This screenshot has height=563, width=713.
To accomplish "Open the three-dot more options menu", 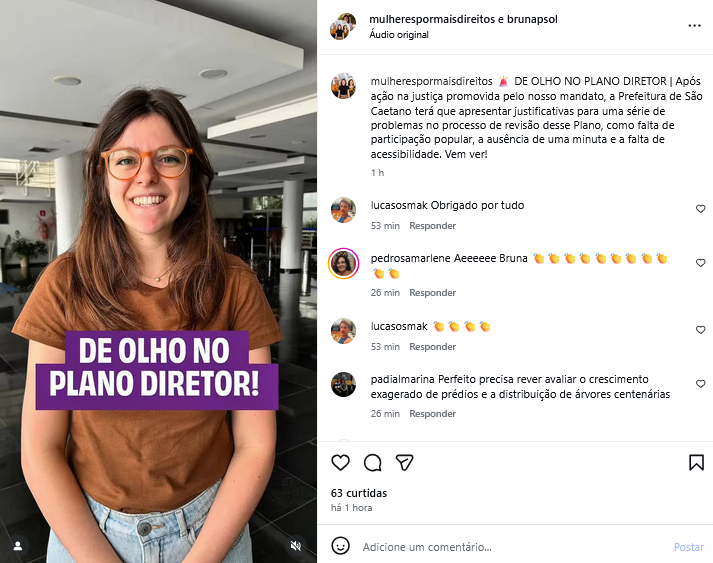I will tap(694, 25).
